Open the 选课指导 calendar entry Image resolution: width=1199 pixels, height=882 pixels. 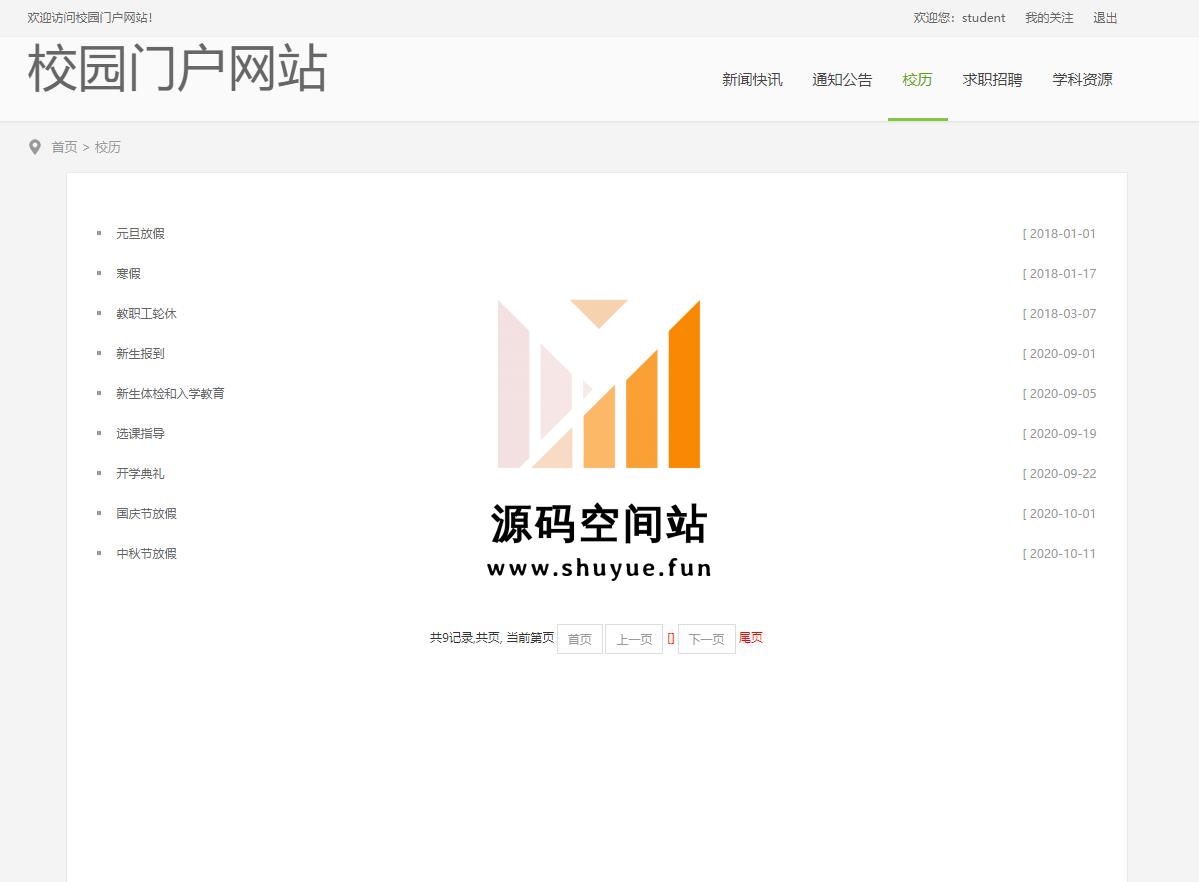pos(140,433)
